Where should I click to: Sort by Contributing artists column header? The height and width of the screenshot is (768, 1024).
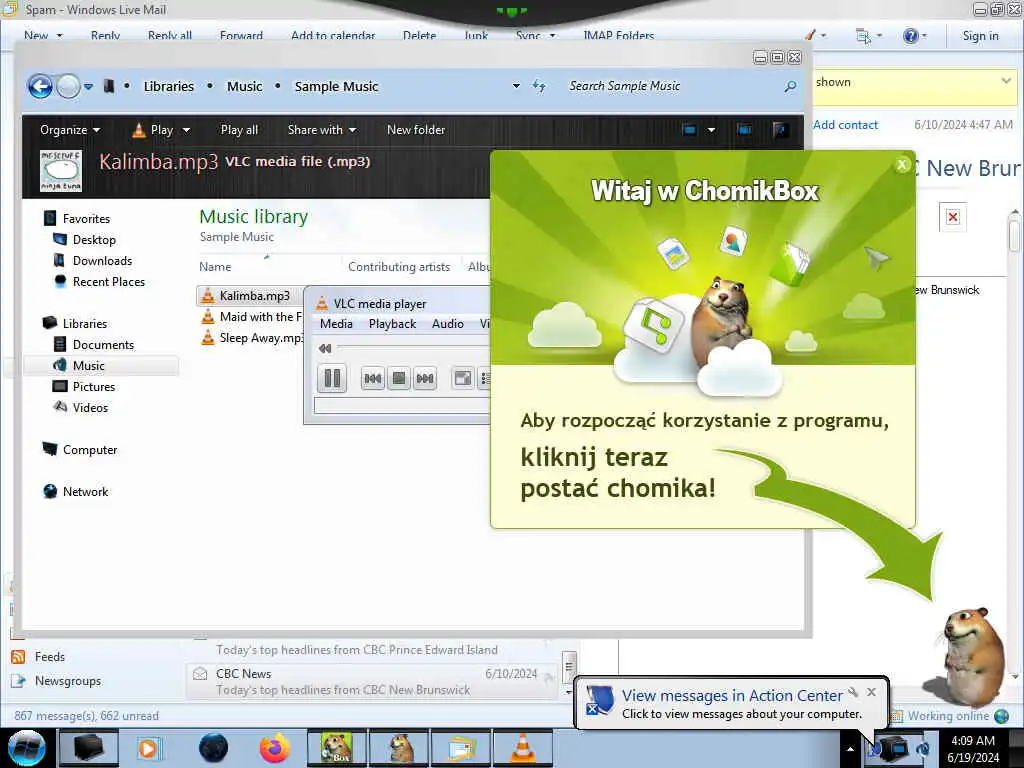[x=399, y=266]
